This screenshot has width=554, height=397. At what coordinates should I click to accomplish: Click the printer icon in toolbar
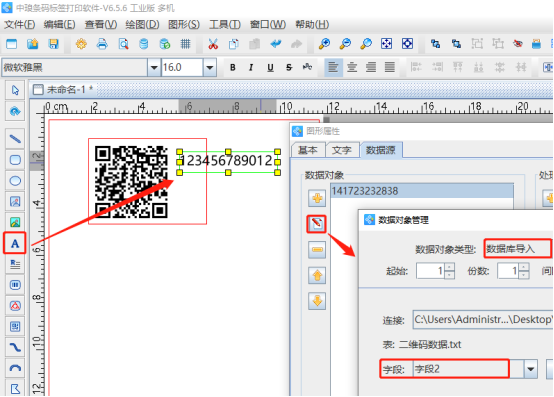click(x=102, y=44)
